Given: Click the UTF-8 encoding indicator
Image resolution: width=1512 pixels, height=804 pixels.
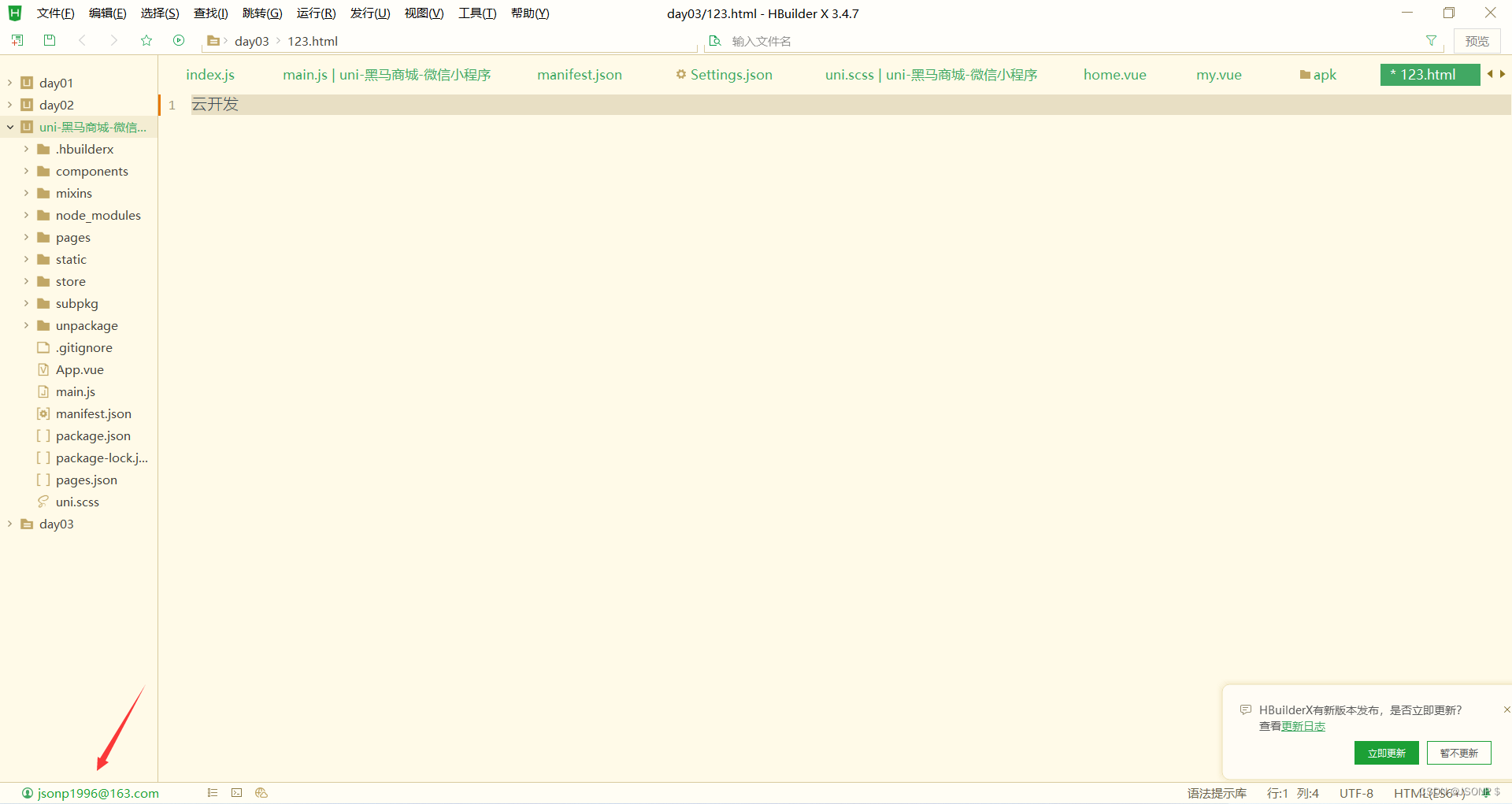Looking at the screenshot, I should pos(1356,793).
